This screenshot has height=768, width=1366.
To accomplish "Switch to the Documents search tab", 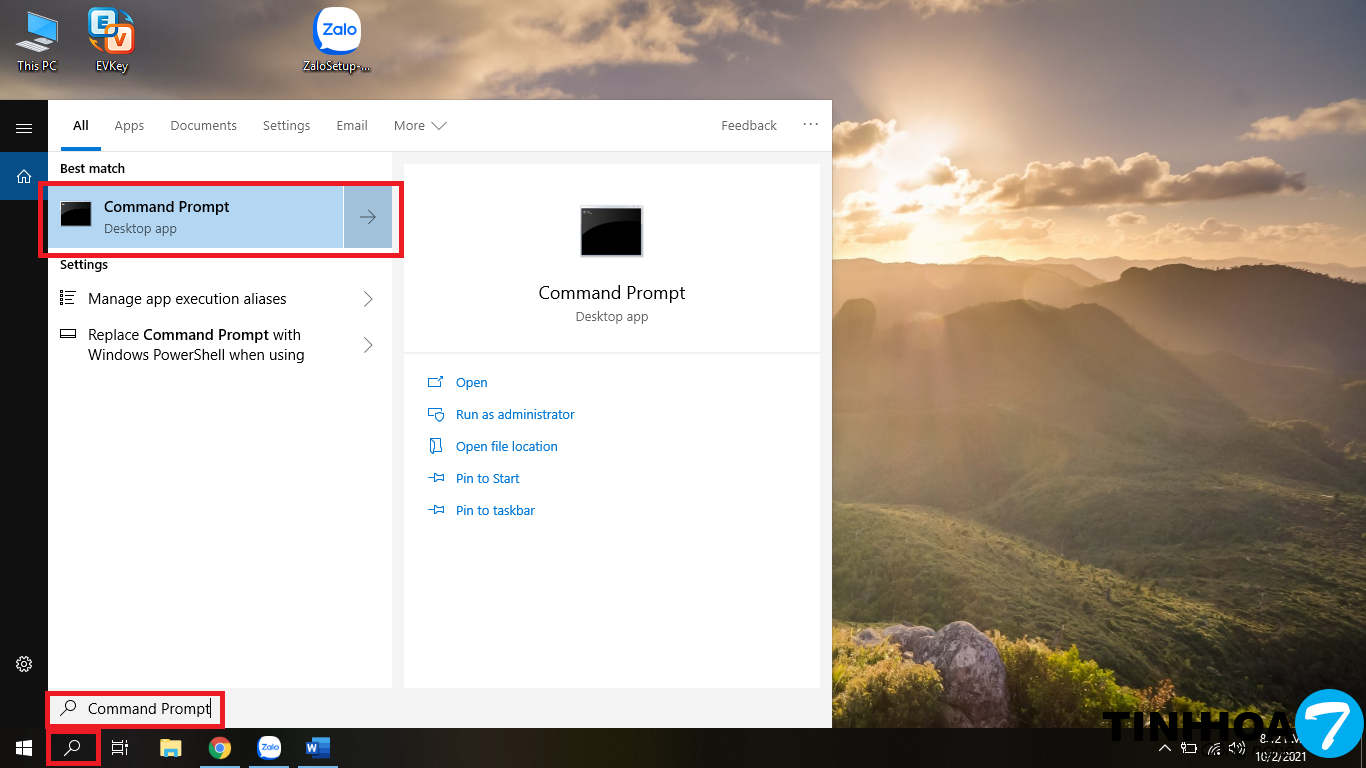I will pyautogui.click(x=203, y=126).
